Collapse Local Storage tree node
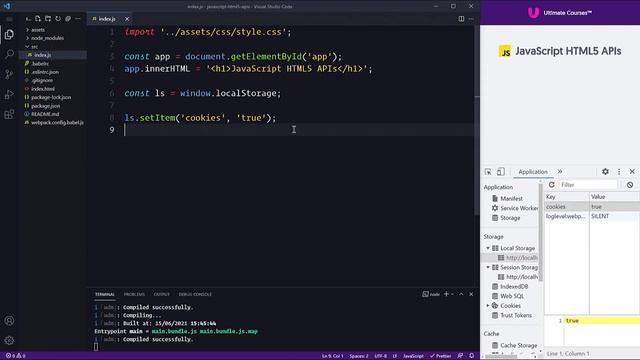The image size is (640, 360). coord(488,248)
